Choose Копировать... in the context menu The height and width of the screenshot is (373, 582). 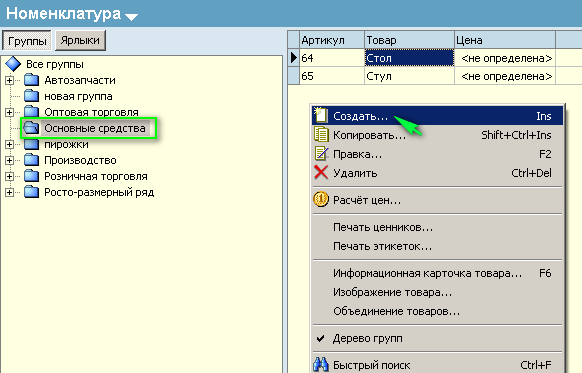[x=437, y=135]
